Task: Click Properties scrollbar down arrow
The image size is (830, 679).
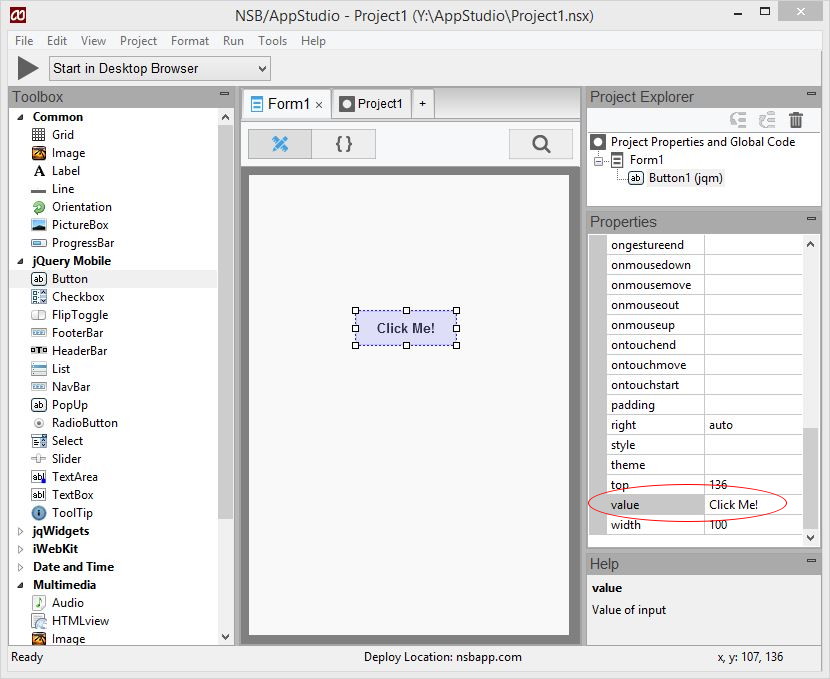Action: coord(810,538)
